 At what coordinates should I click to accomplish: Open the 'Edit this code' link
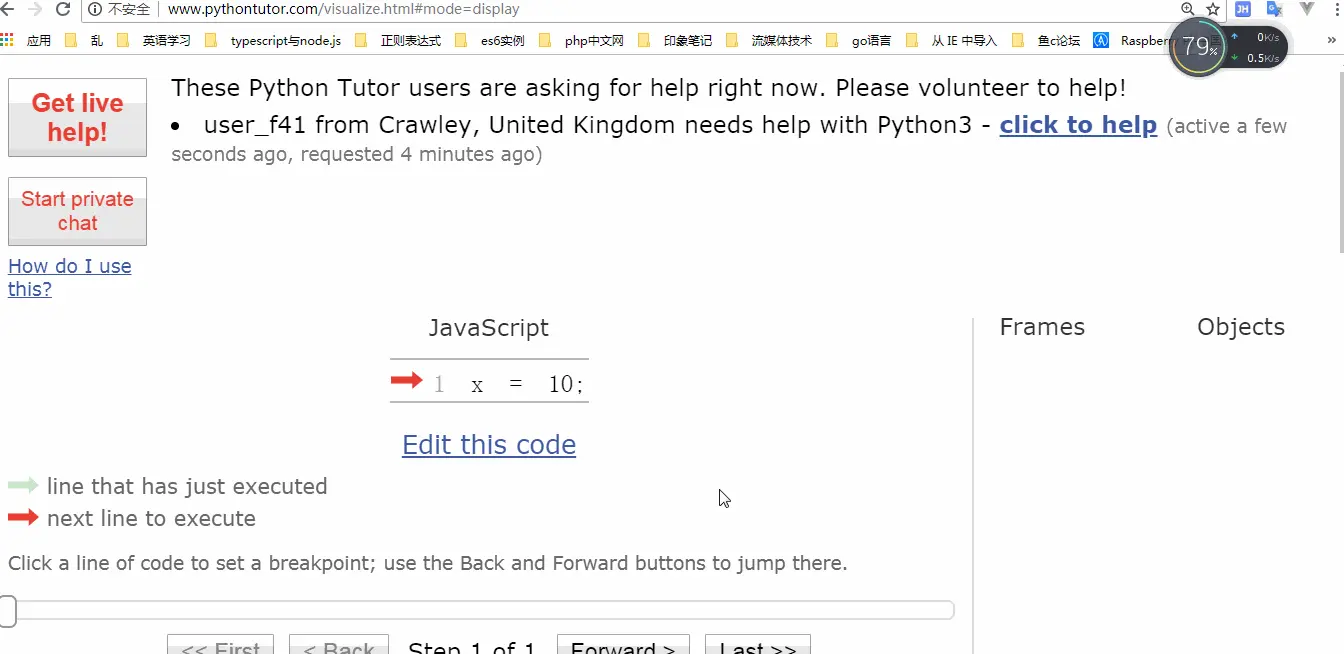tap(489, 444)
